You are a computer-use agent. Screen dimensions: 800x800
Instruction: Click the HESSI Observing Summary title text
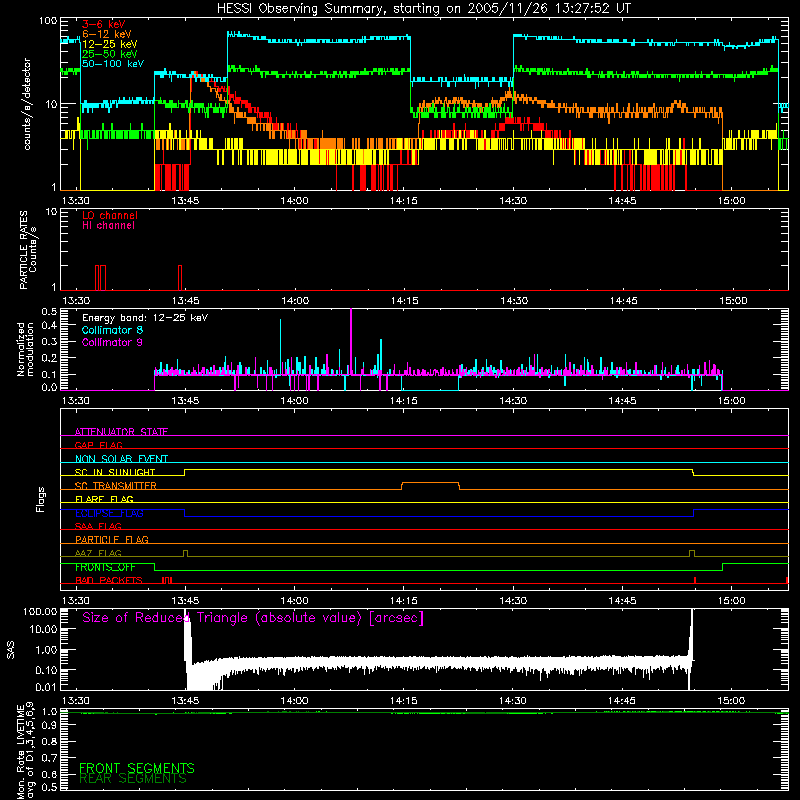coord(423,9)
